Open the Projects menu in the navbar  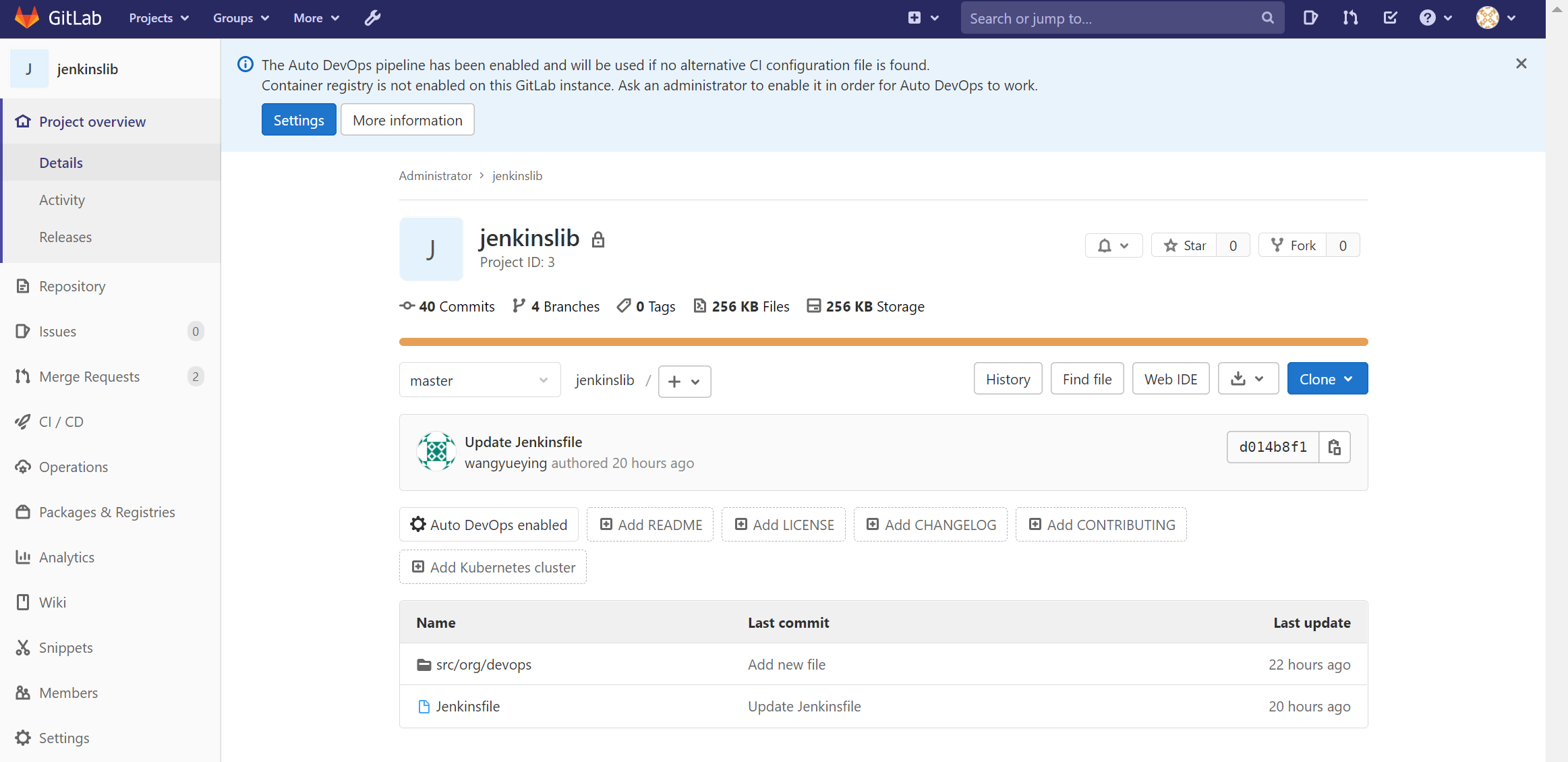pyautogui.click(x=158, y=18)
